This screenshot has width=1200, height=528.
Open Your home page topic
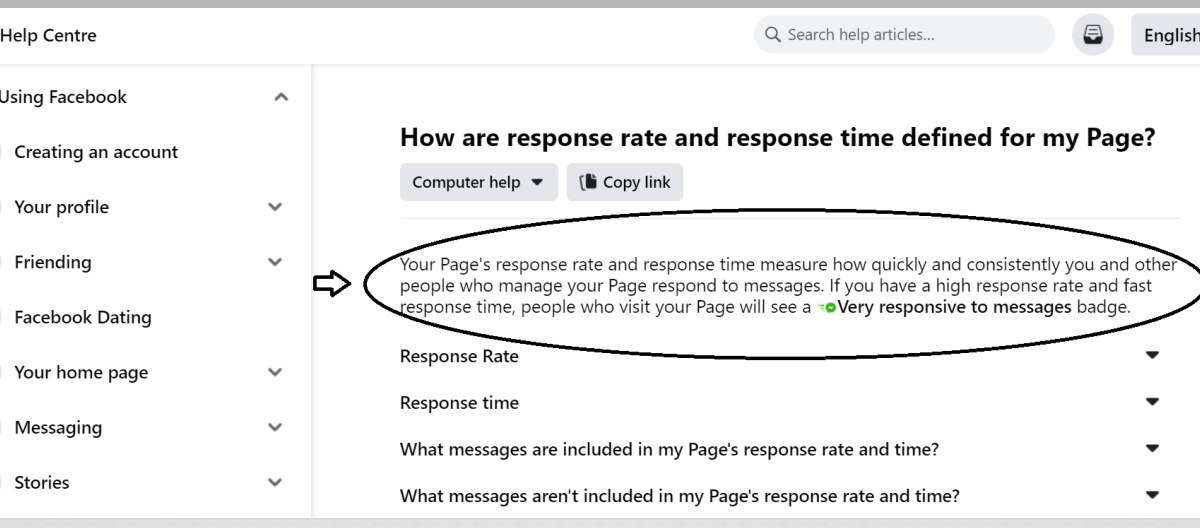coord(81,372)
